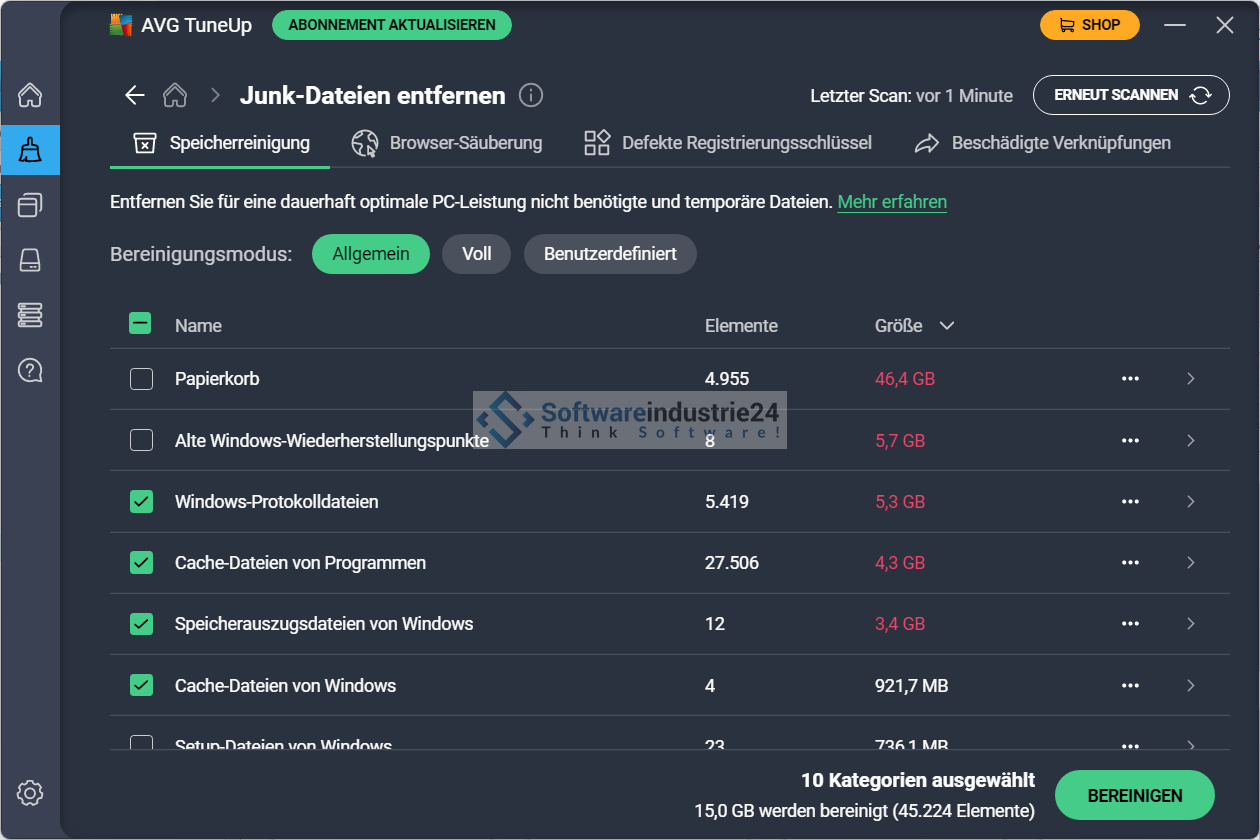Open three-dot menu for Cache-Dateien von Programmen
Screen dimensions: 1260x840
tap(1130, 563)
